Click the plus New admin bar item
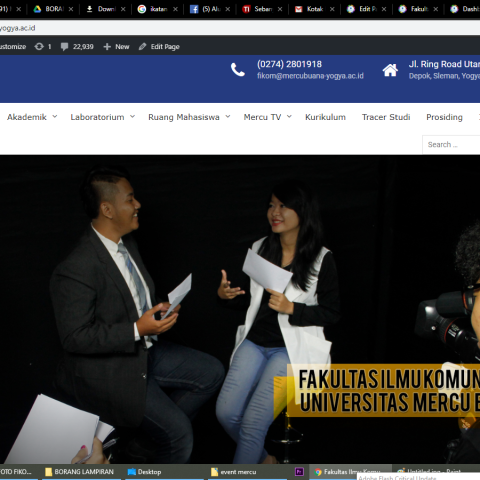This screenshot has height=480, width=480. point(116,47)
